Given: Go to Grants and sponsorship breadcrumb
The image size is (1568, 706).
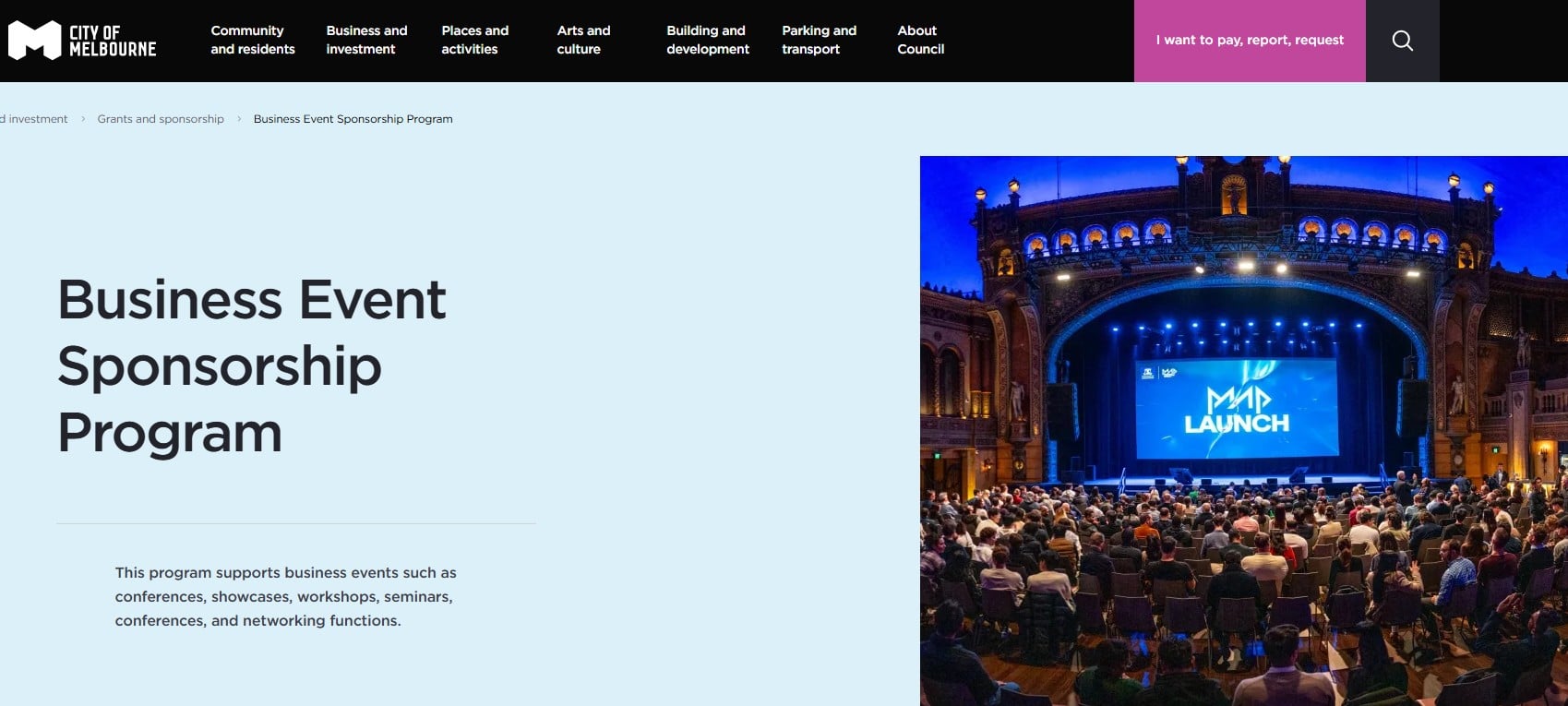Looking at the screenshot, I should [161, 119].
